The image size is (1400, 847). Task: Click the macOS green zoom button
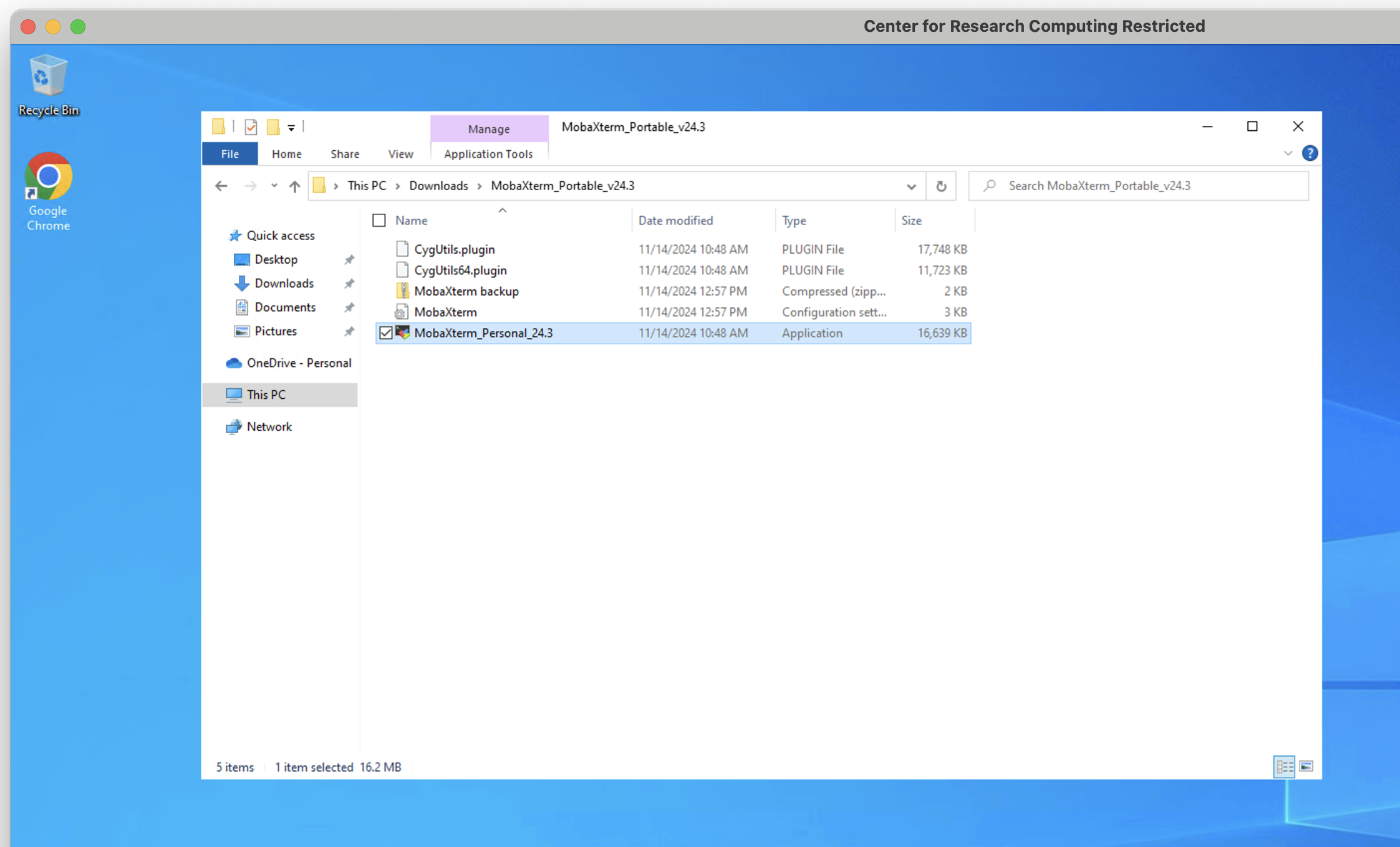click(78, 27)
